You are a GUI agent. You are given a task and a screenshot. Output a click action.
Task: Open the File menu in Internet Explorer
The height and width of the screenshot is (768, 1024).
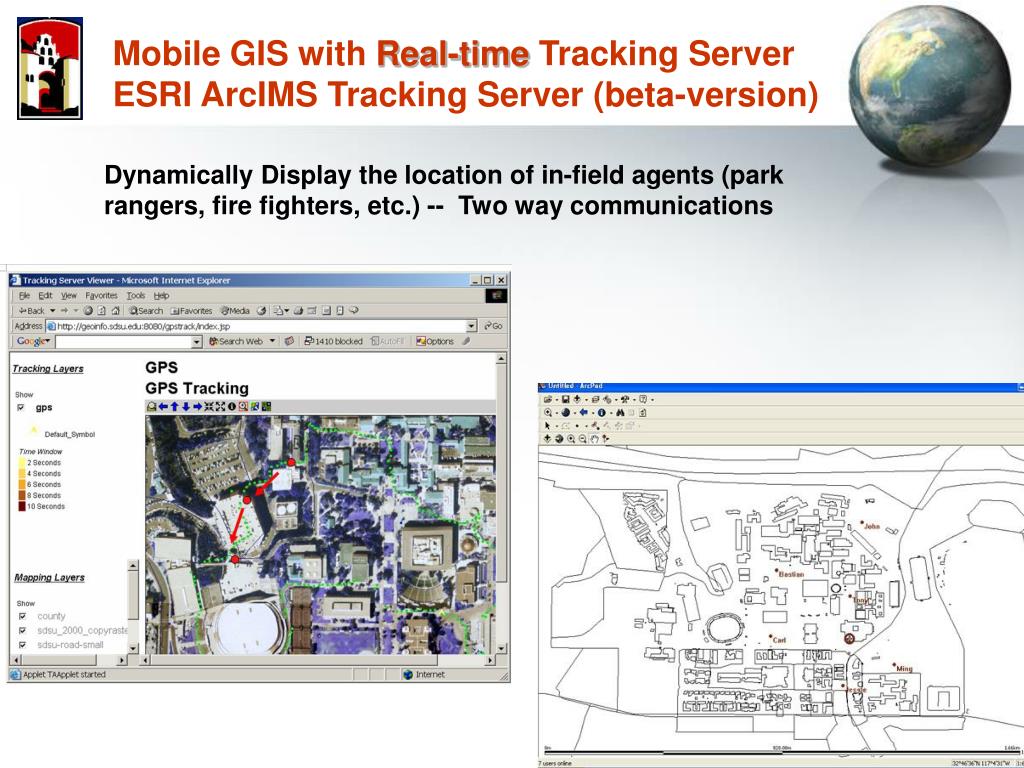[24, 296]
